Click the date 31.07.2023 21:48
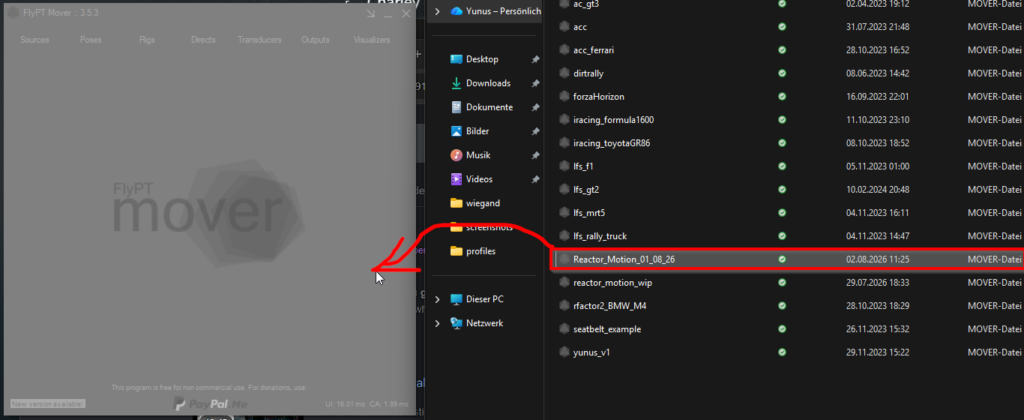This screenshot has width=1024, height=420. pos(878,27)
